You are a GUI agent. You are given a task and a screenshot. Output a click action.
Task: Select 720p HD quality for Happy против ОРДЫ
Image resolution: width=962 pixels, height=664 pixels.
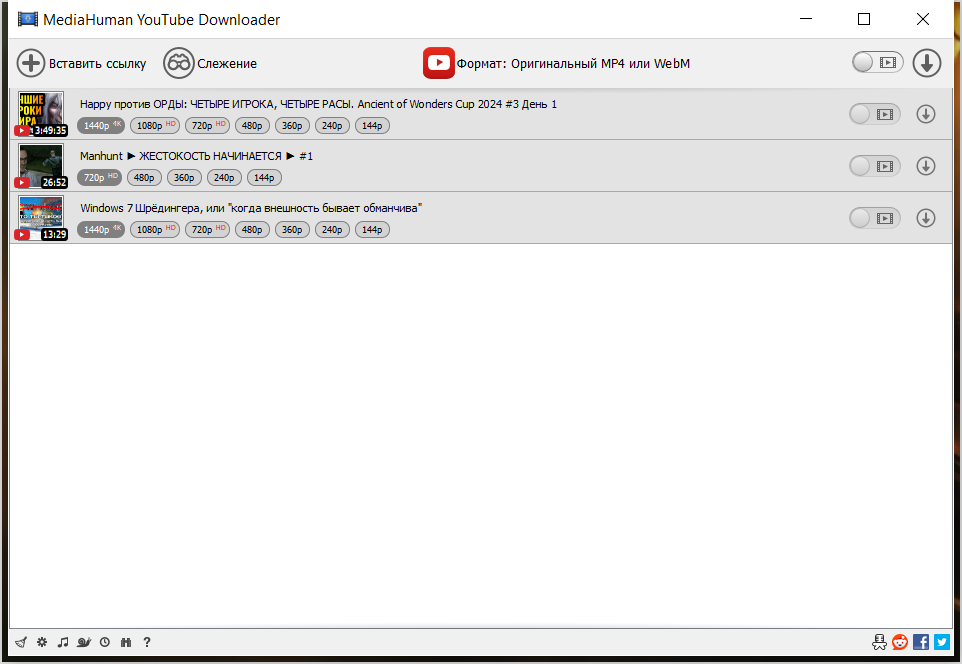pyautogui.click(x=207, y=125)
